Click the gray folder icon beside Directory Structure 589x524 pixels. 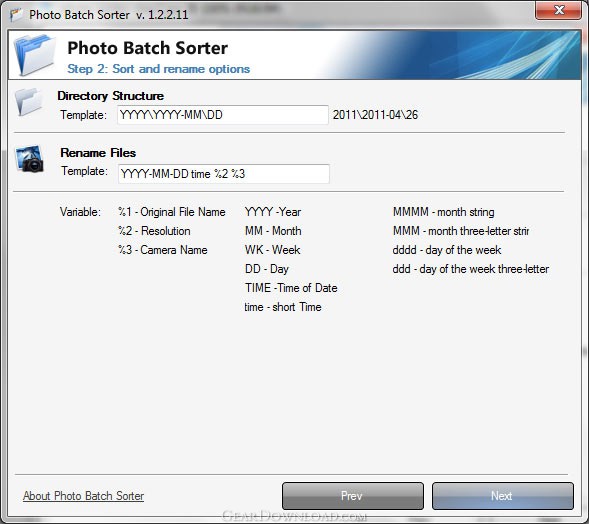click(x=29, y=102)
